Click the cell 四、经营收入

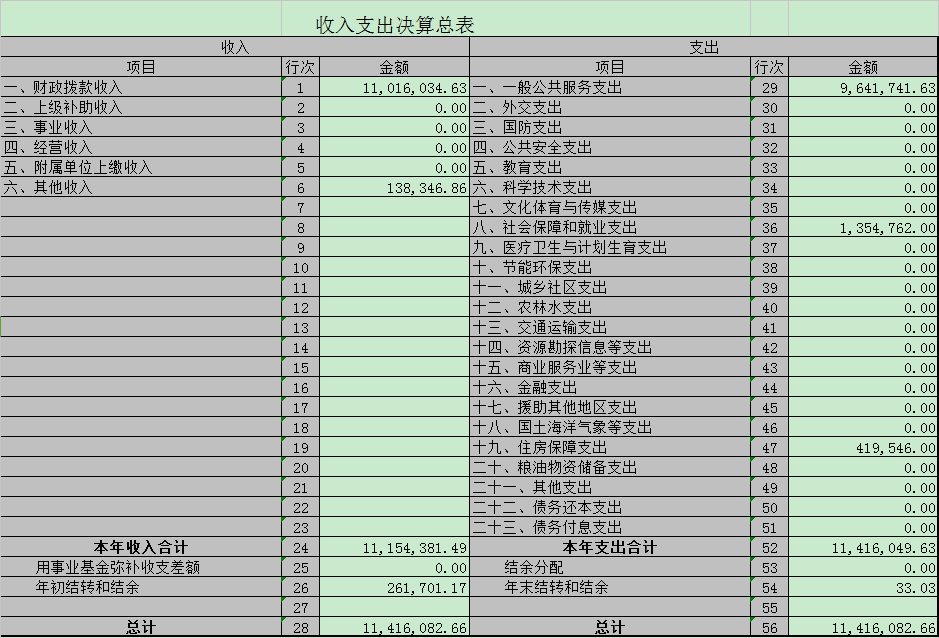141,147
